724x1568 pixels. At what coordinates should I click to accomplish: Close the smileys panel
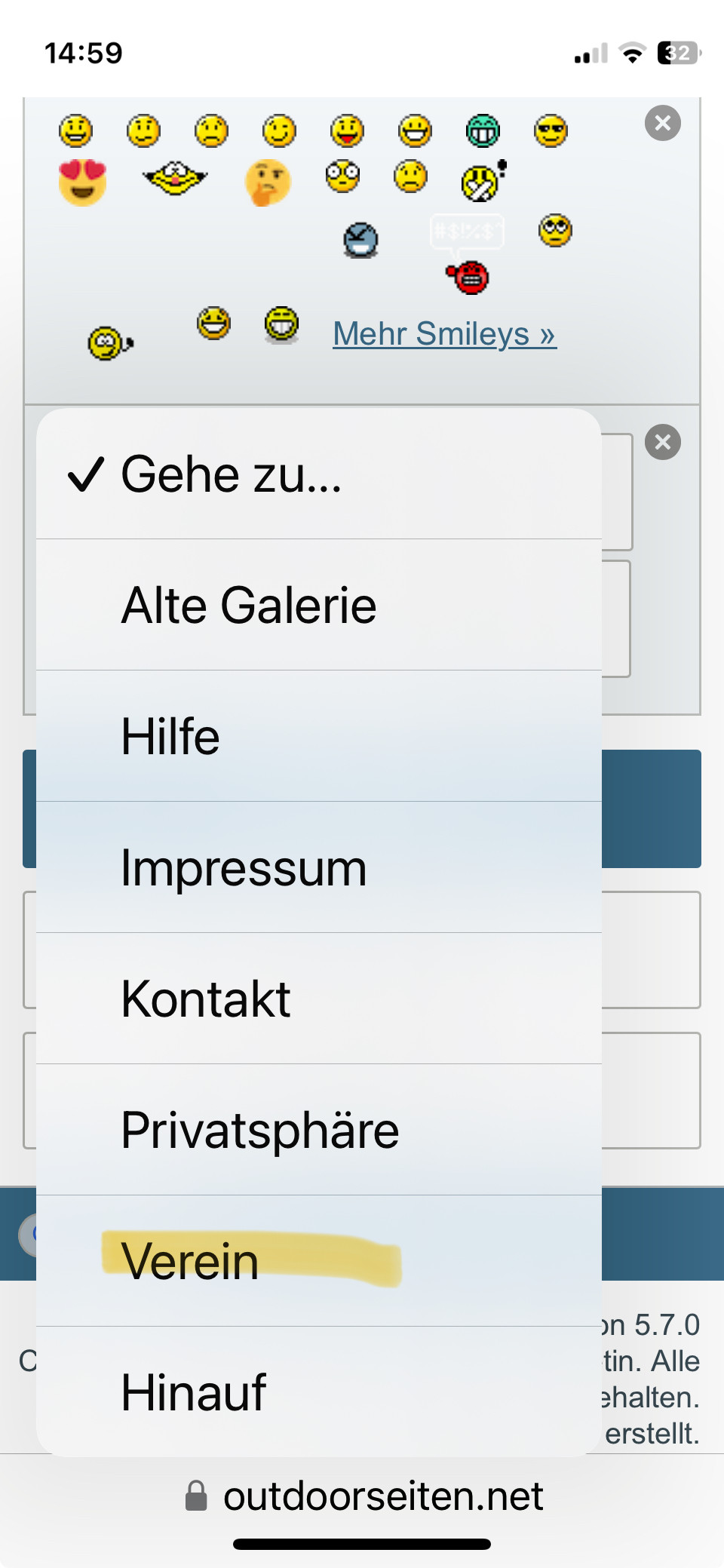pos(662,123)
